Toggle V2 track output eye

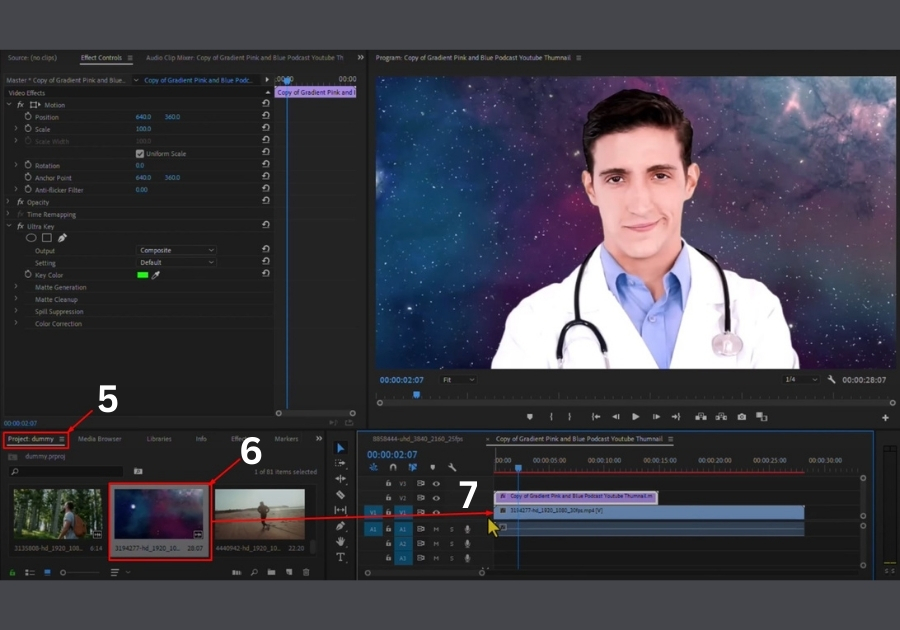pyautogui.click(x=436, y=498)
